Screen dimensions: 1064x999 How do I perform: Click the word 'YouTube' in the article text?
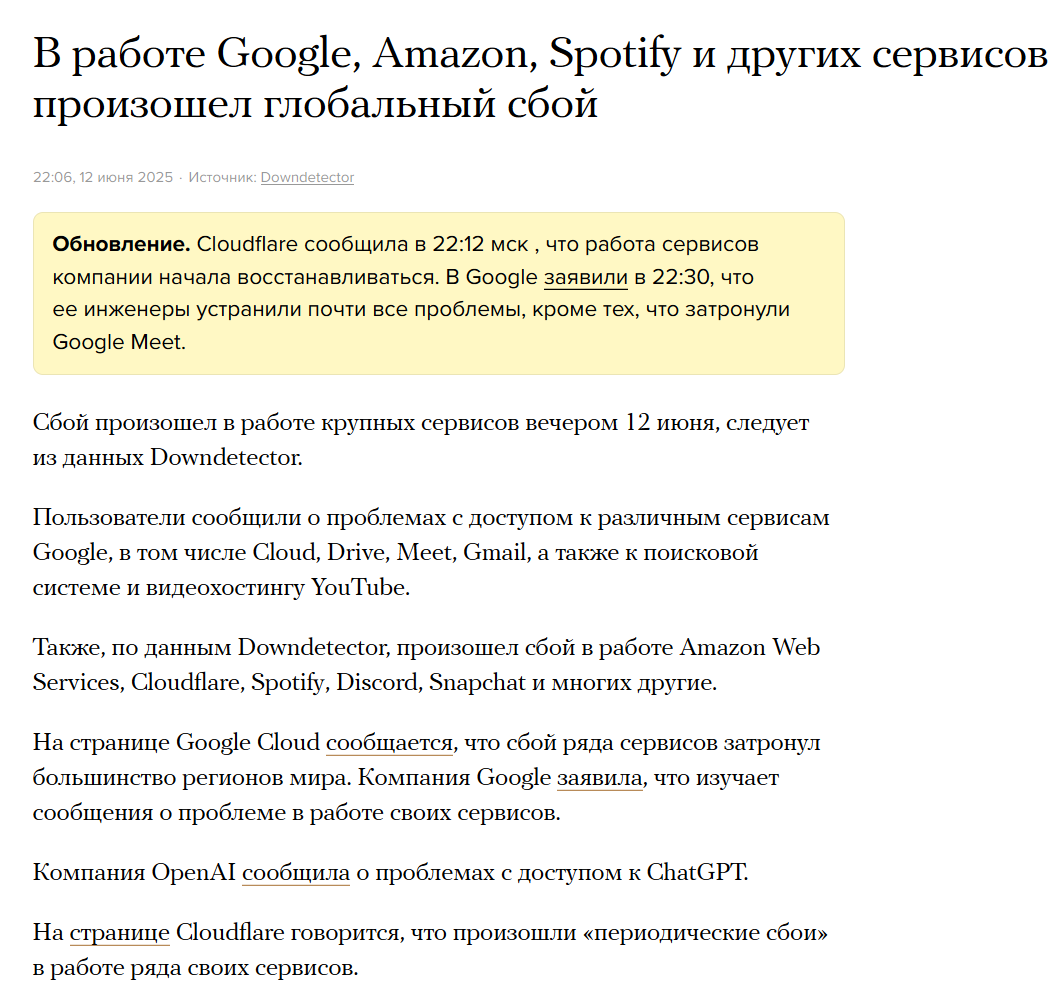[x=360, y=587]
